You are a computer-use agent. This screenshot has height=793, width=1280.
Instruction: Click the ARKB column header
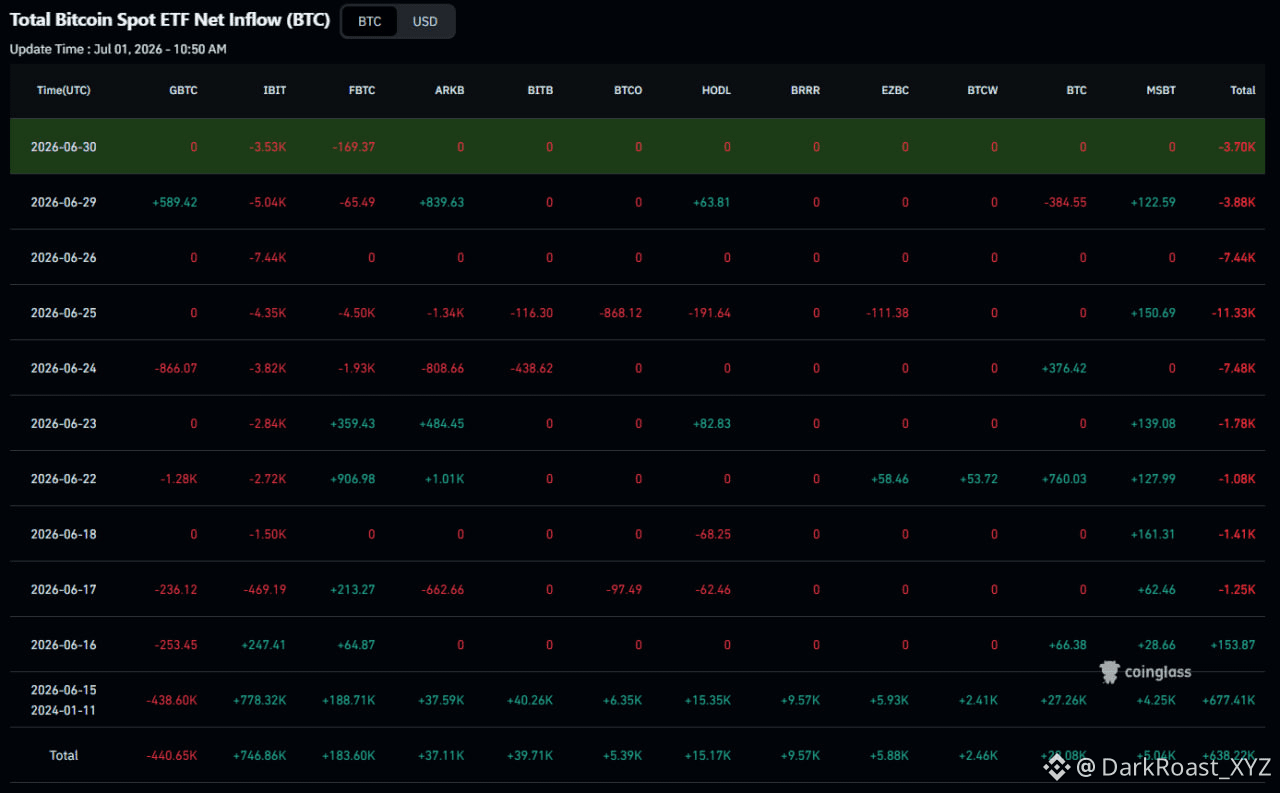coord(450,90)
